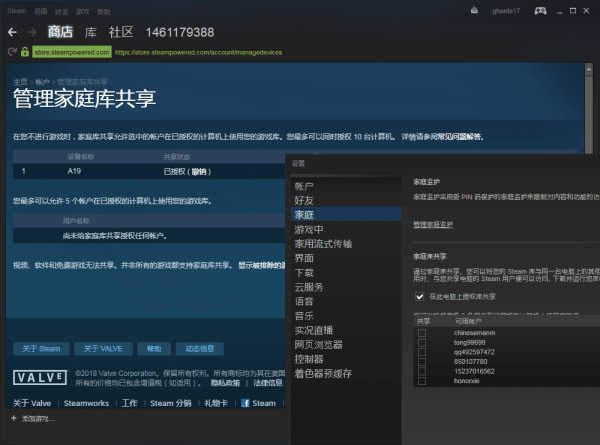Check the share box for qq492597472

[422, 352]
